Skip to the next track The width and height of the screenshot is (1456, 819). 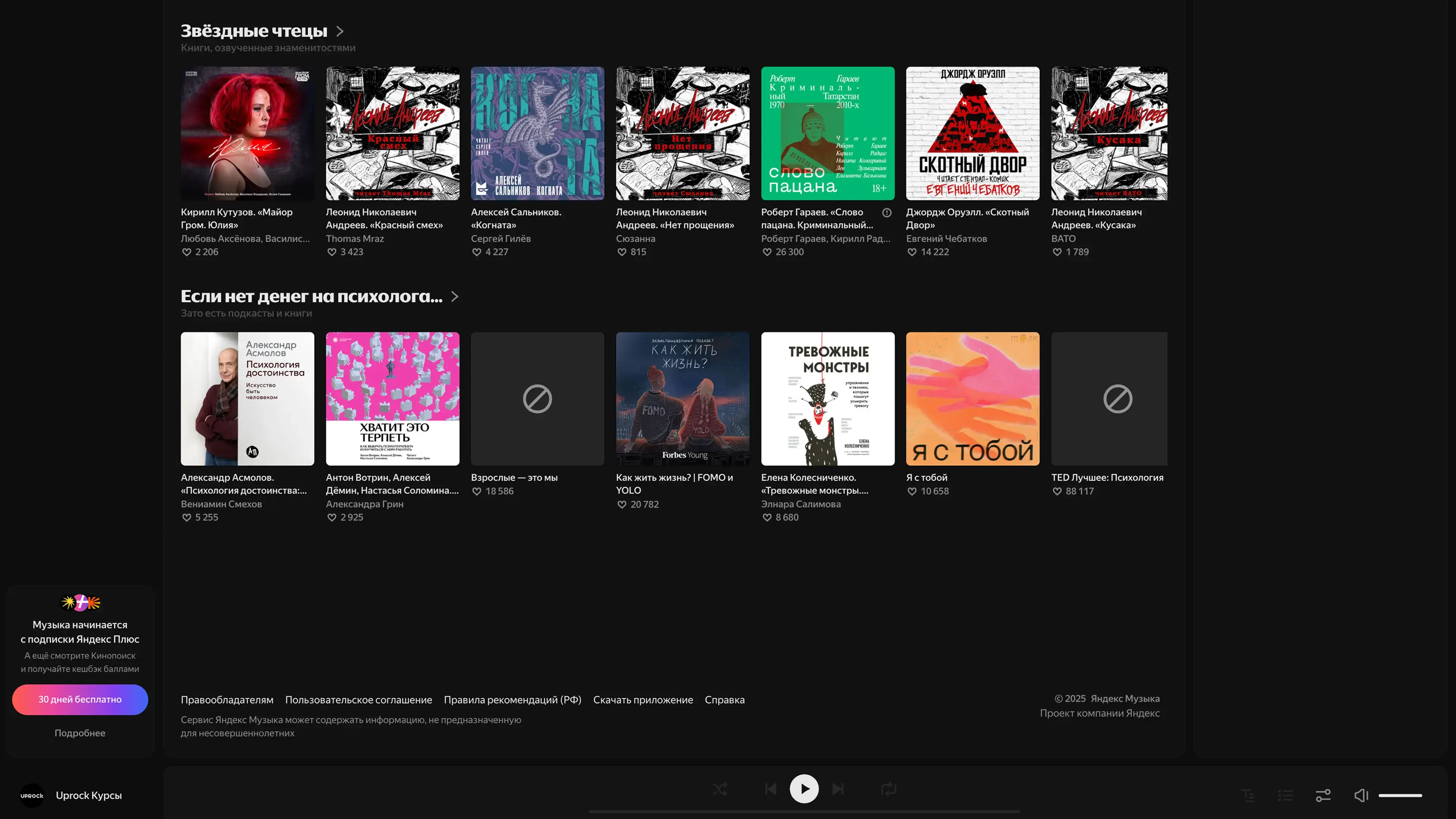point(838,789)
